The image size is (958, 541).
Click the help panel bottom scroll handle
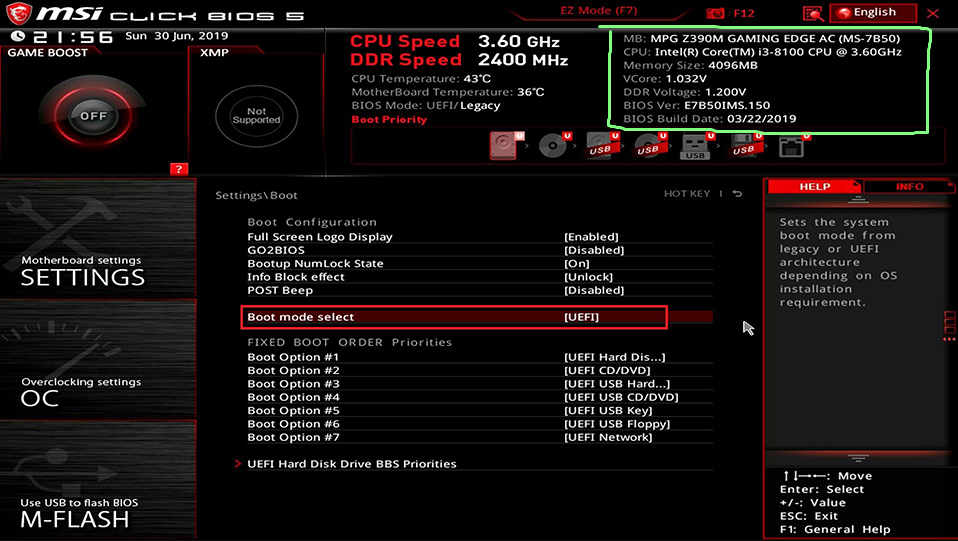[858, 458]
